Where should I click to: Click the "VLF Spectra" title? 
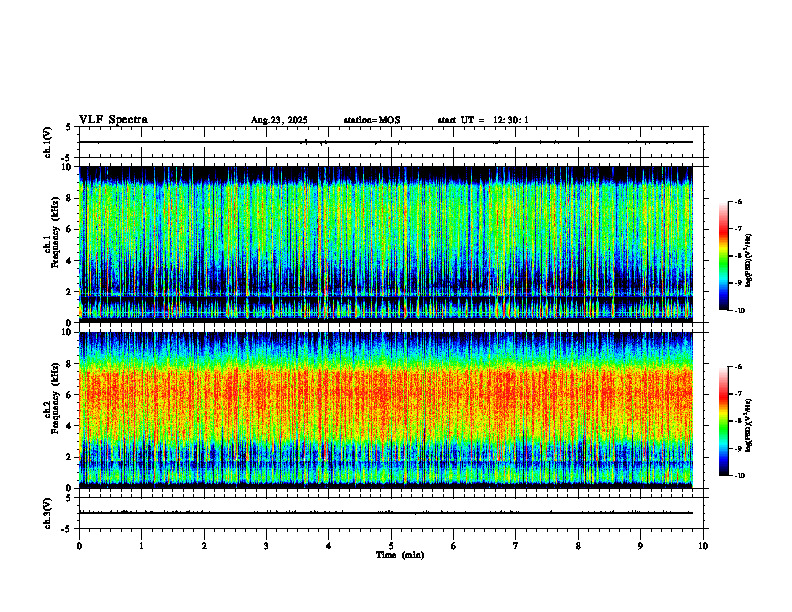(113, 120)
